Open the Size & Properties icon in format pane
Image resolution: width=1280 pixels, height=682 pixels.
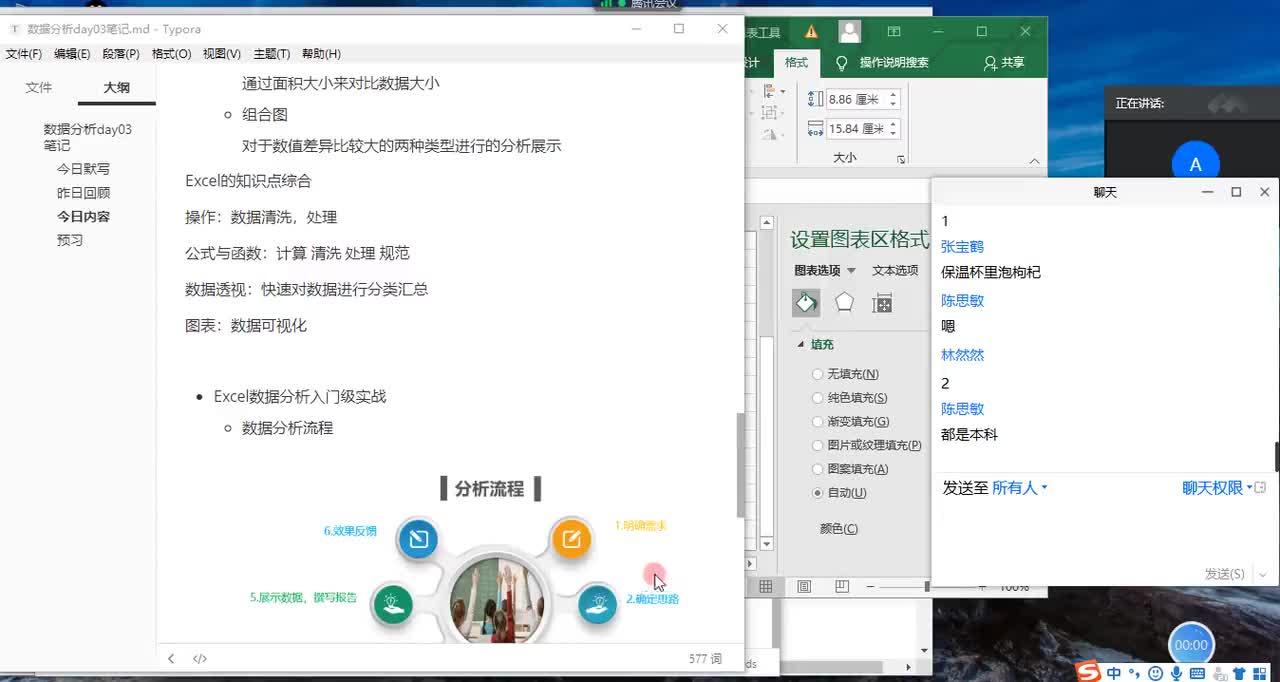coord(882,303)
